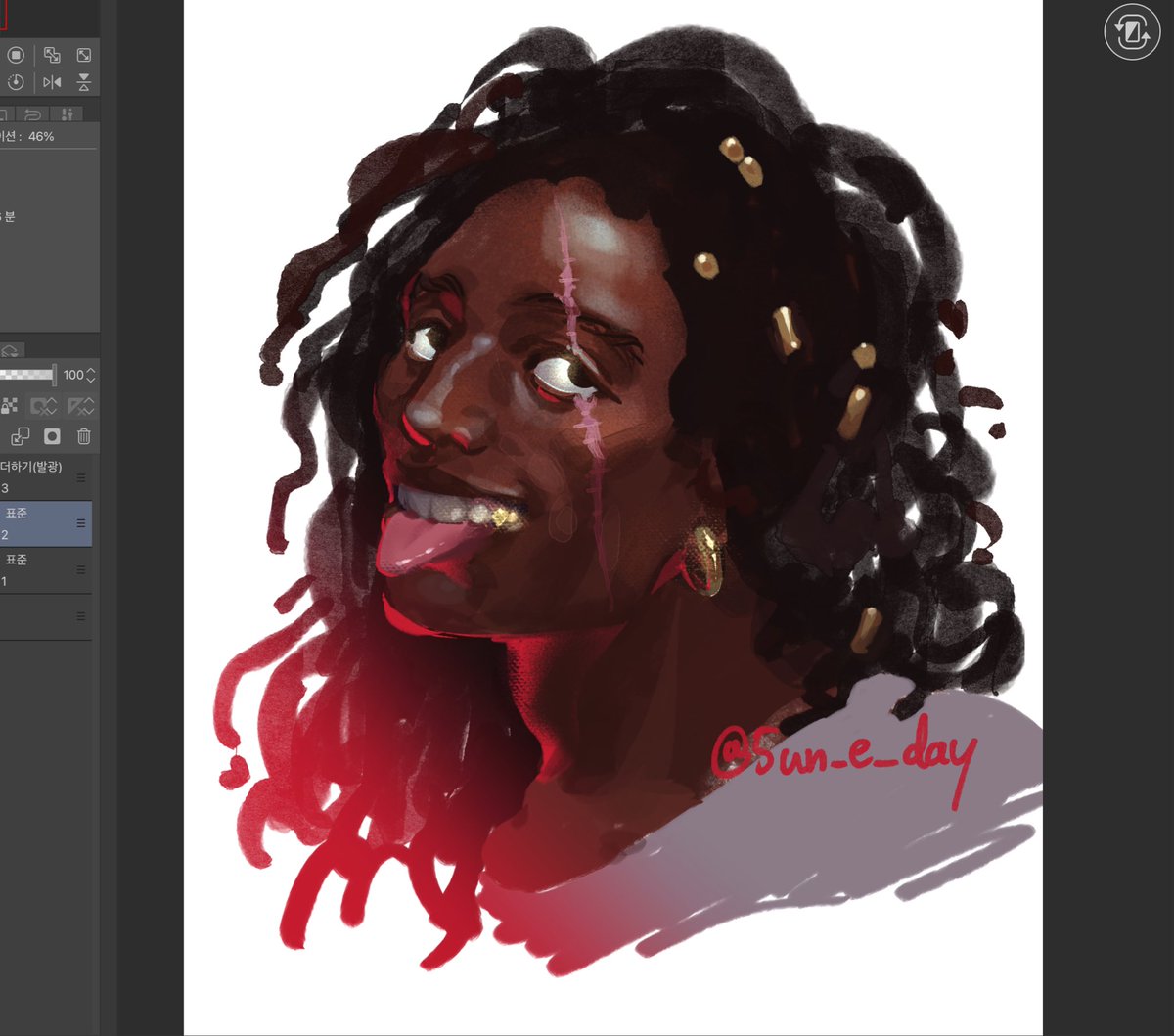
Task: Open the undo history panel tab
Action: pos(32,113)
